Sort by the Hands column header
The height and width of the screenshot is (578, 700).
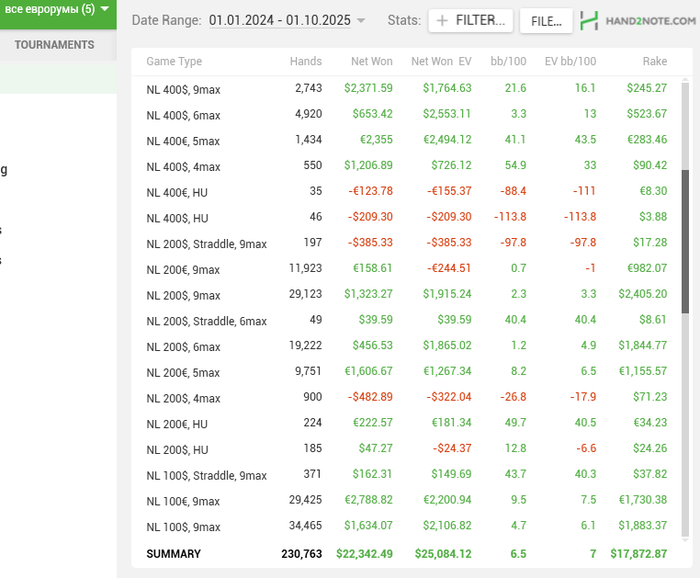pos(305,62)
